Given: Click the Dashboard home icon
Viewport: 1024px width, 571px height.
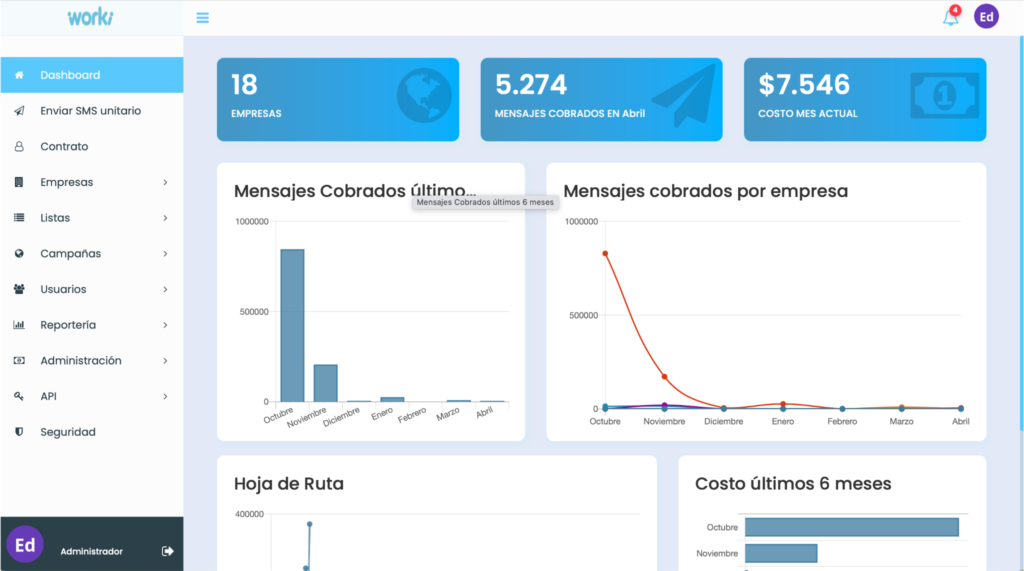Looking at the screenshot, I should (x=19, y=75).
